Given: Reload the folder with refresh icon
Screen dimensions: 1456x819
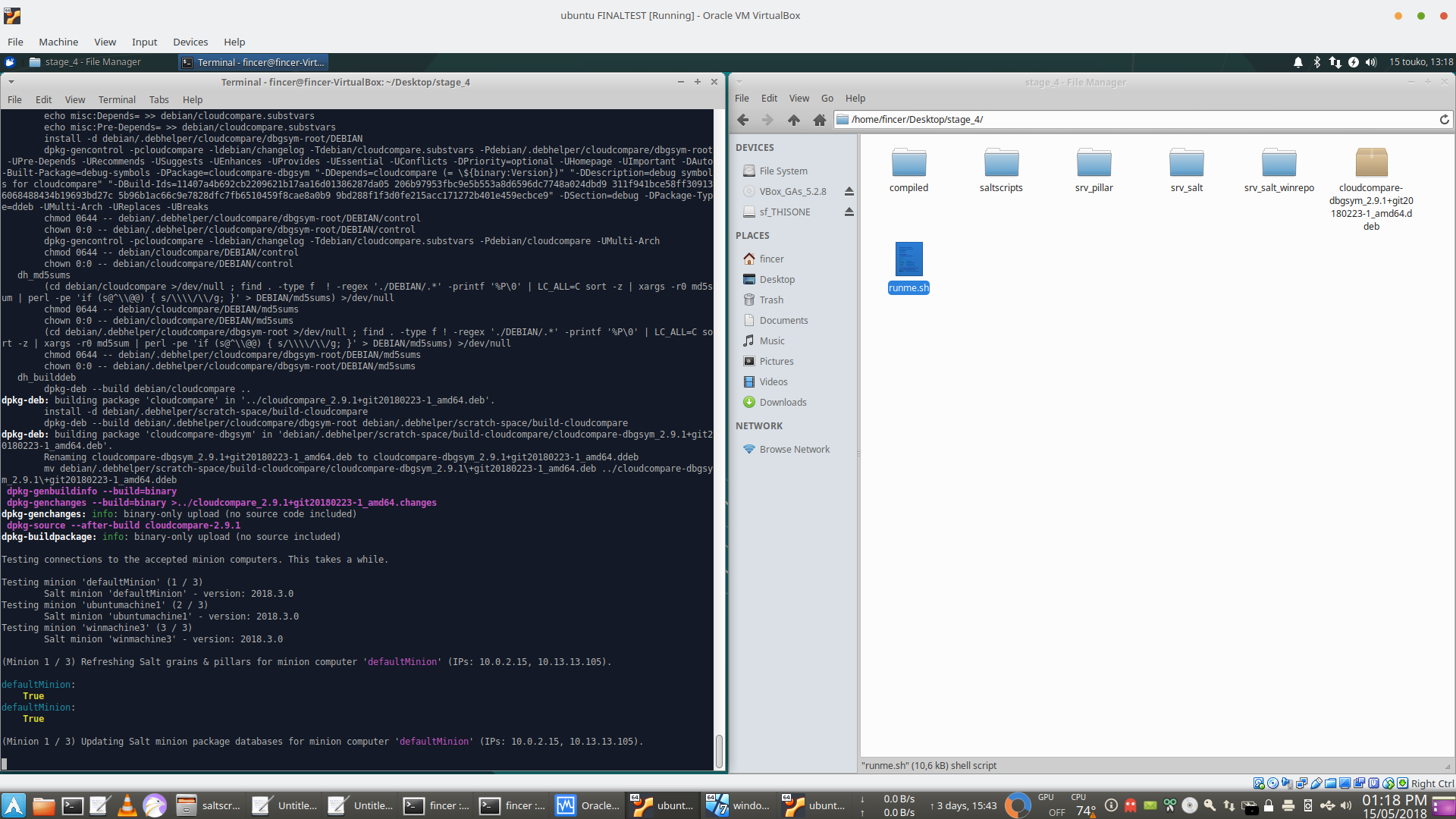Looking at the screenshot, I should (1444, 120).
